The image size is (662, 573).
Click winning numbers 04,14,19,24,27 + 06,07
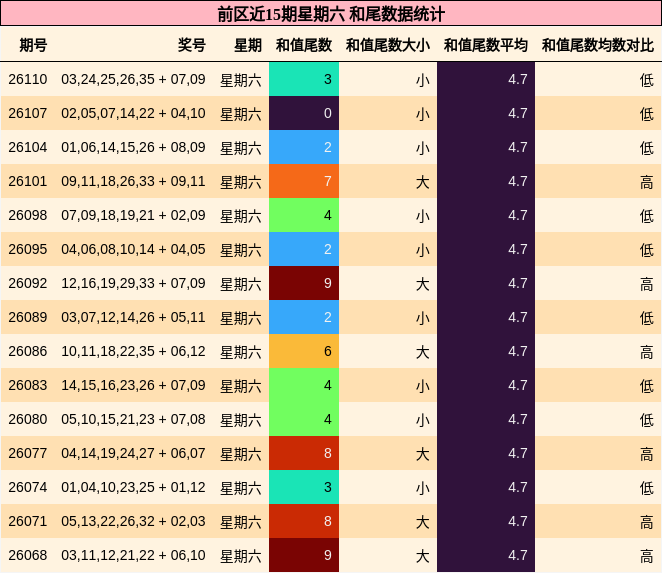pos(133,453)
